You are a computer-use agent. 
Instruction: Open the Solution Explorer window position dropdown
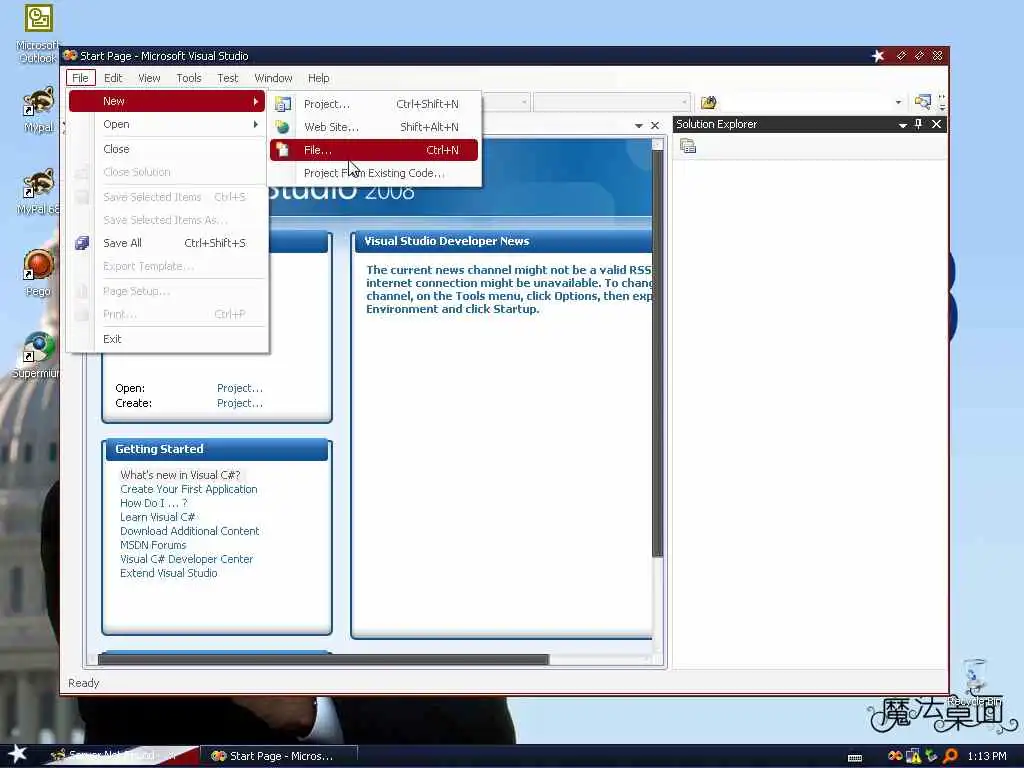pyautogui.click(x=903, y=125)
